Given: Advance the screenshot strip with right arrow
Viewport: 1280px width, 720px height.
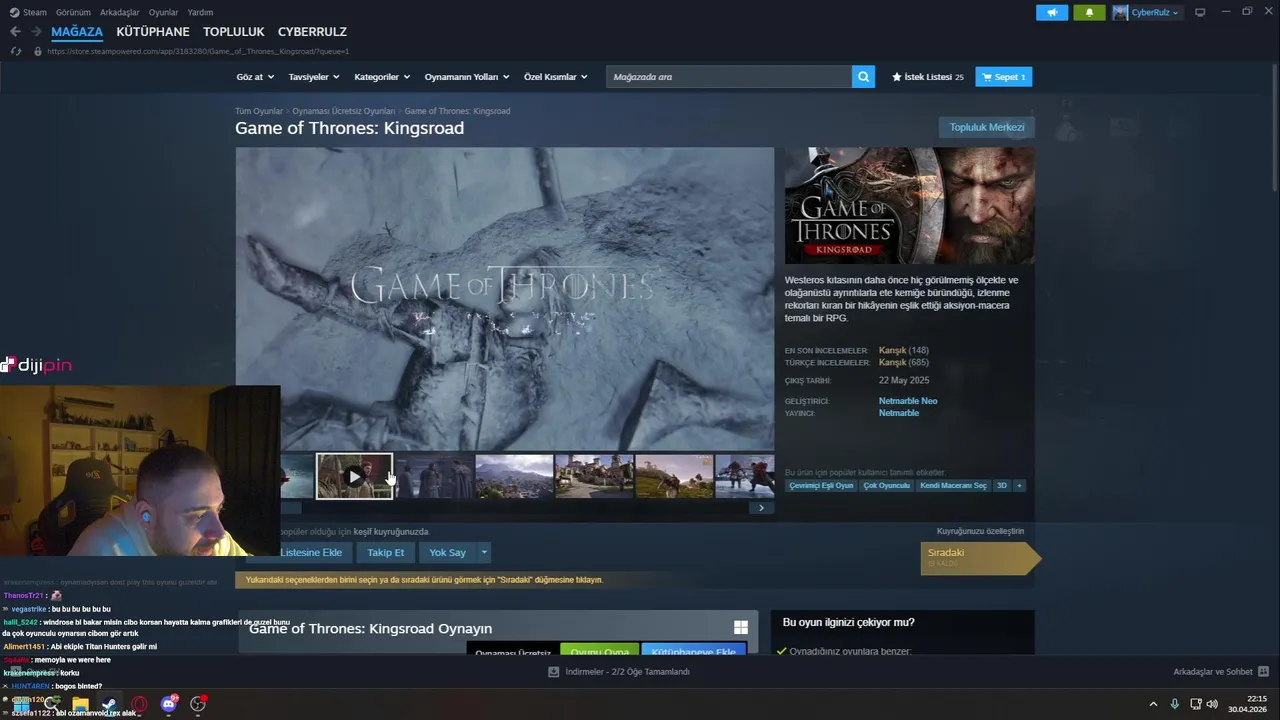Looking at the screenshot, I should click(x=761, y=508).
